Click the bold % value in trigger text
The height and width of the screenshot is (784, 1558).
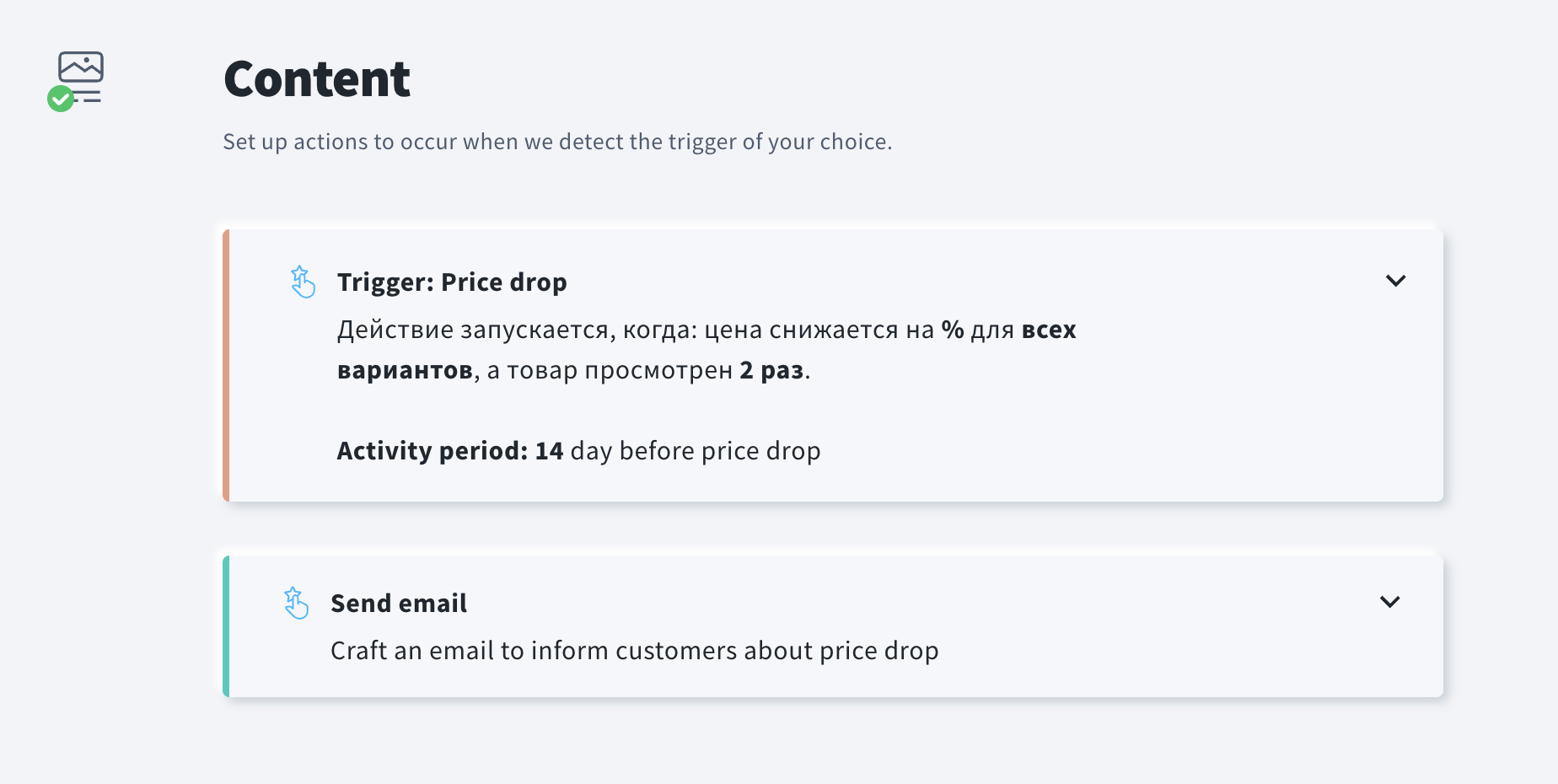(953, 330)
